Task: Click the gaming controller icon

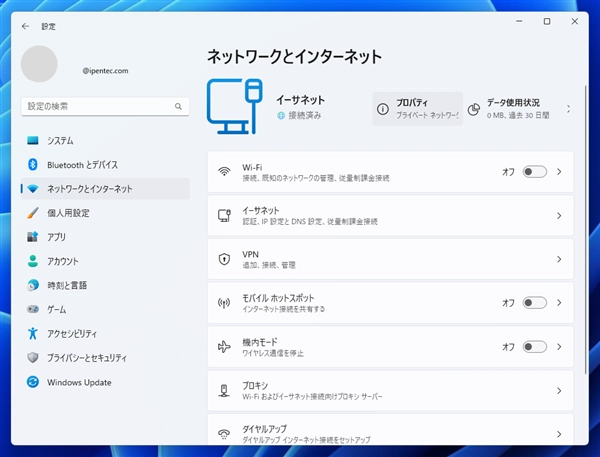Action: point(33,309)
